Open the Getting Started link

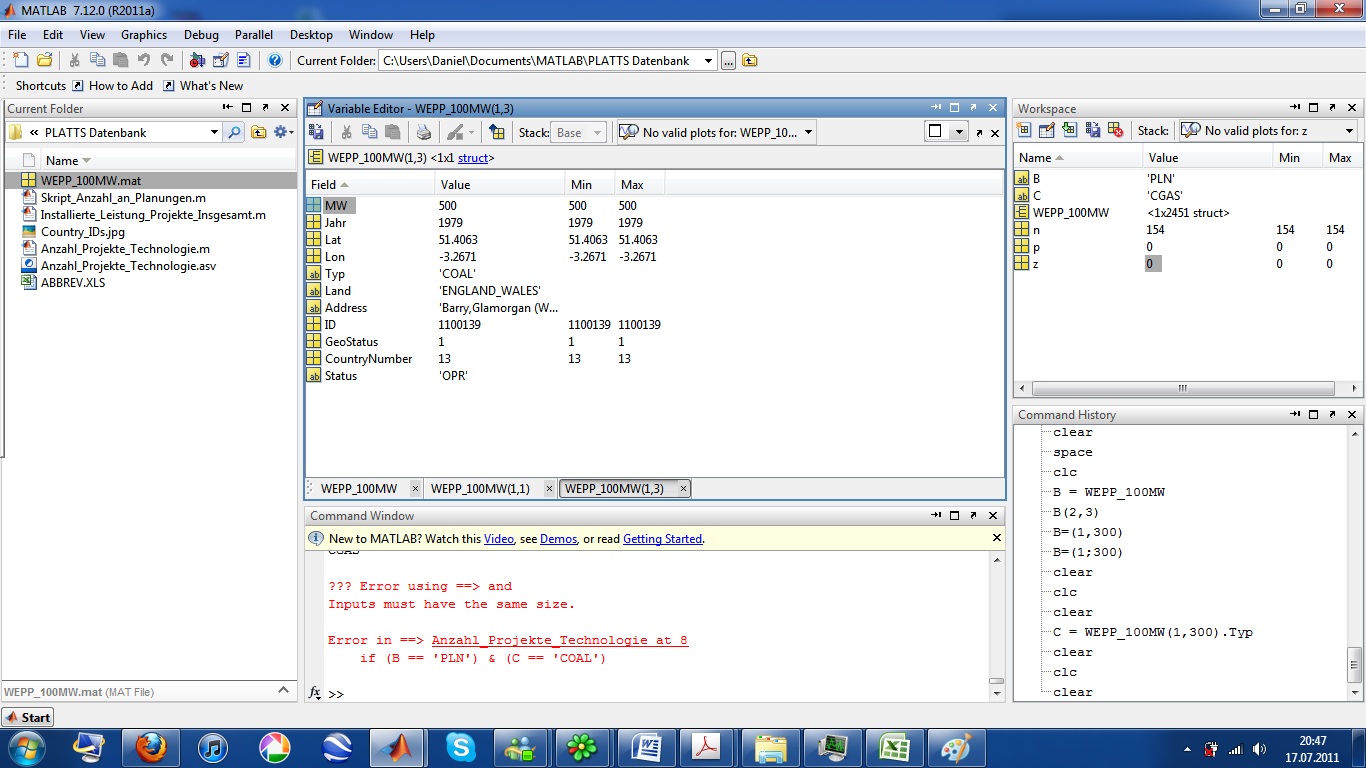click(662, 539)
